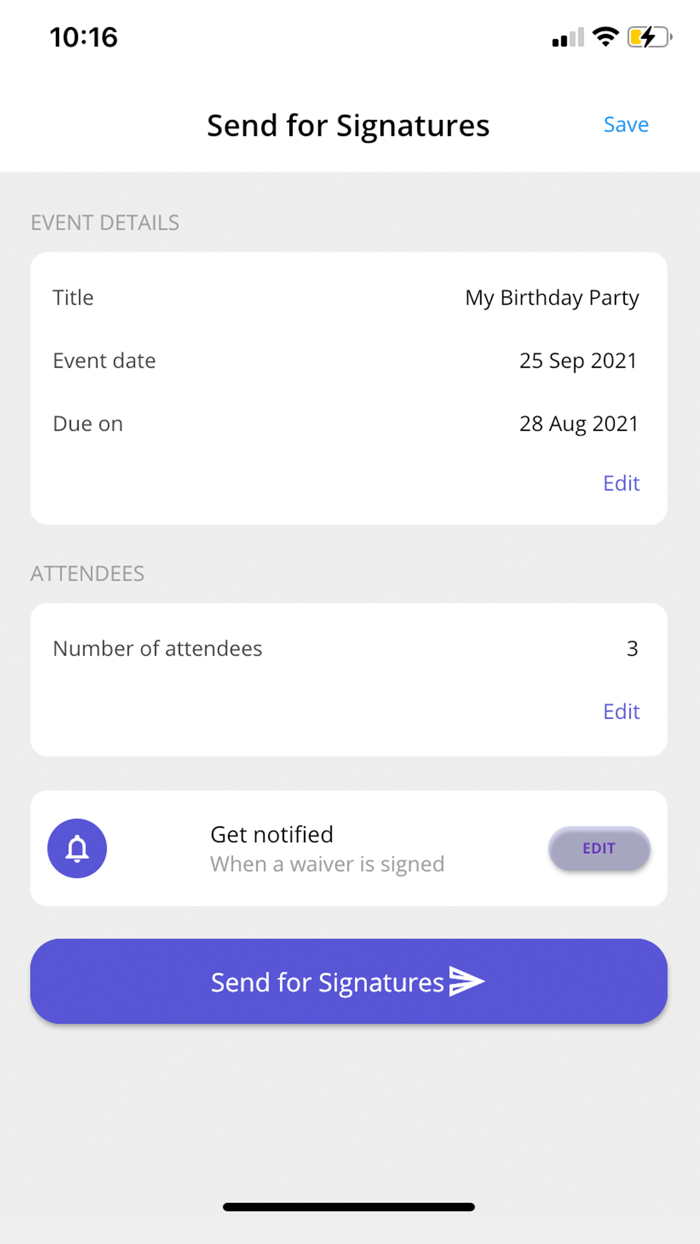Save the waiver event settings

point(626,124)
